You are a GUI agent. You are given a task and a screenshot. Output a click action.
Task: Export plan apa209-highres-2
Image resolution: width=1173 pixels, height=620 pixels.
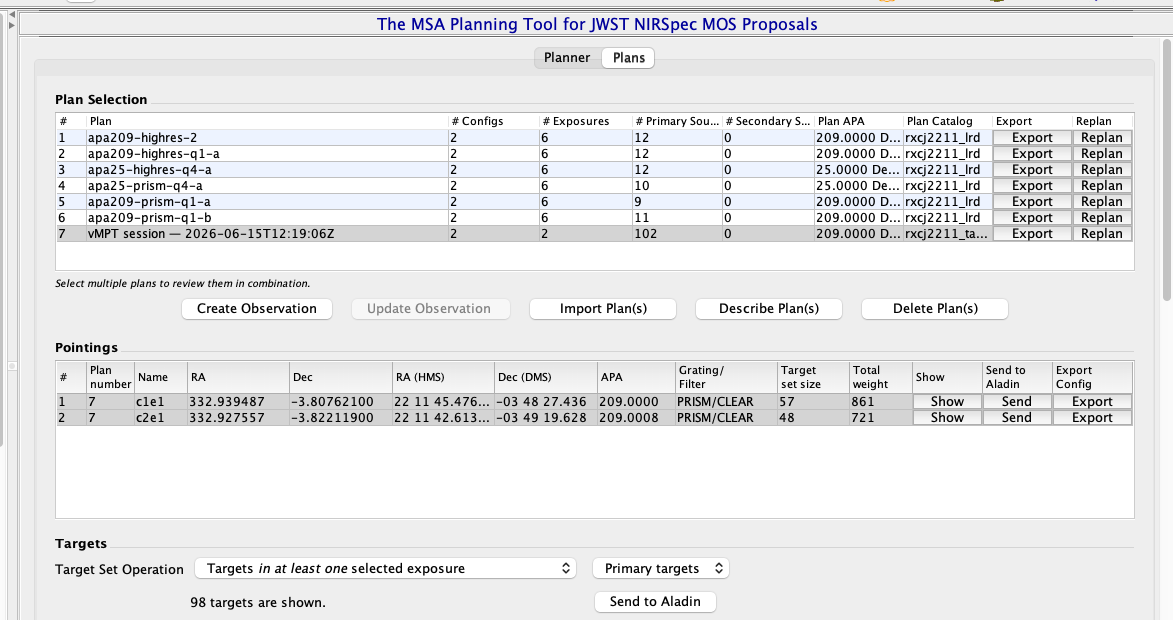1032,138
